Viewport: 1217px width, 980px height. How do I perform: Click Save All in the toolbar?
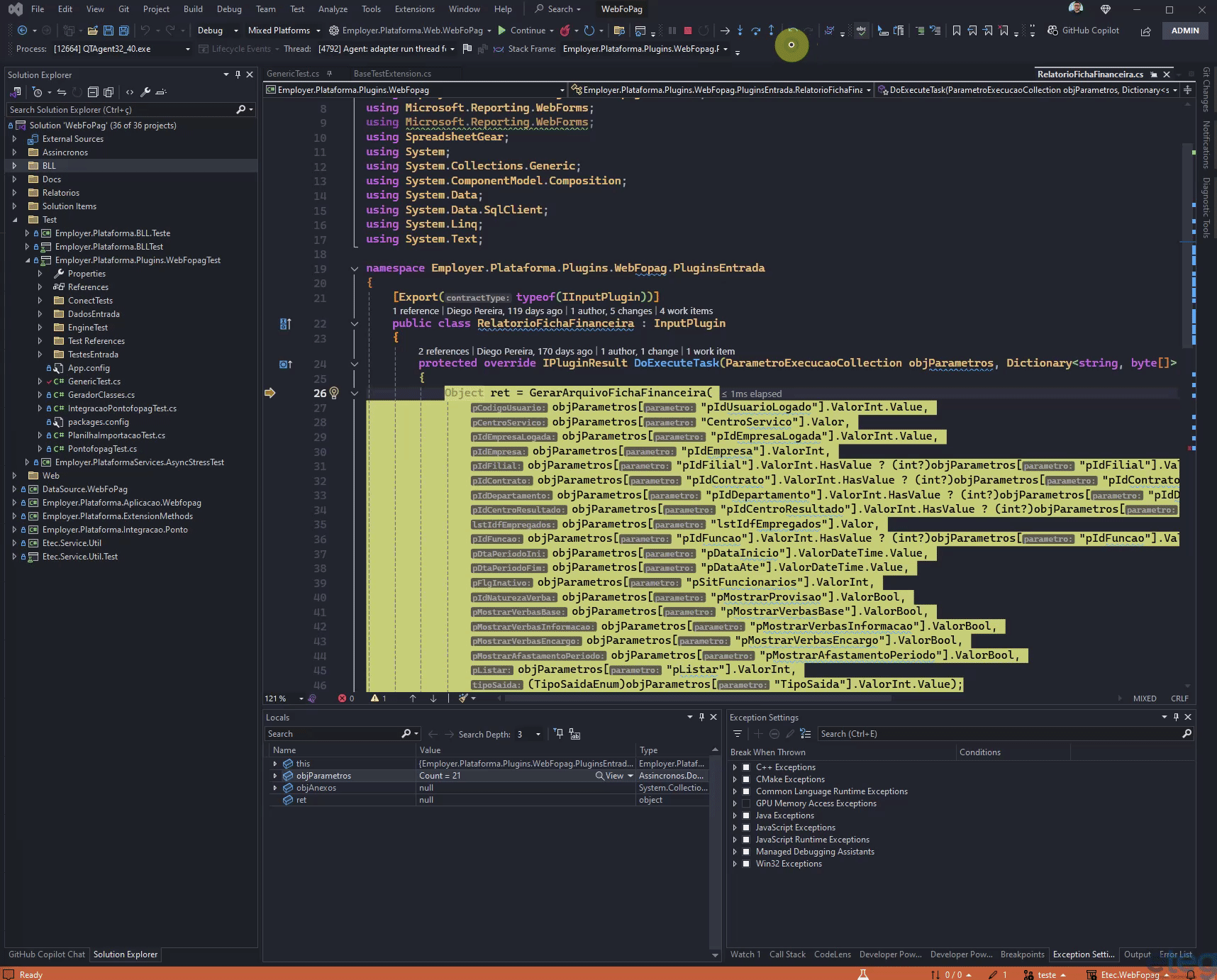tap(123, 30)
